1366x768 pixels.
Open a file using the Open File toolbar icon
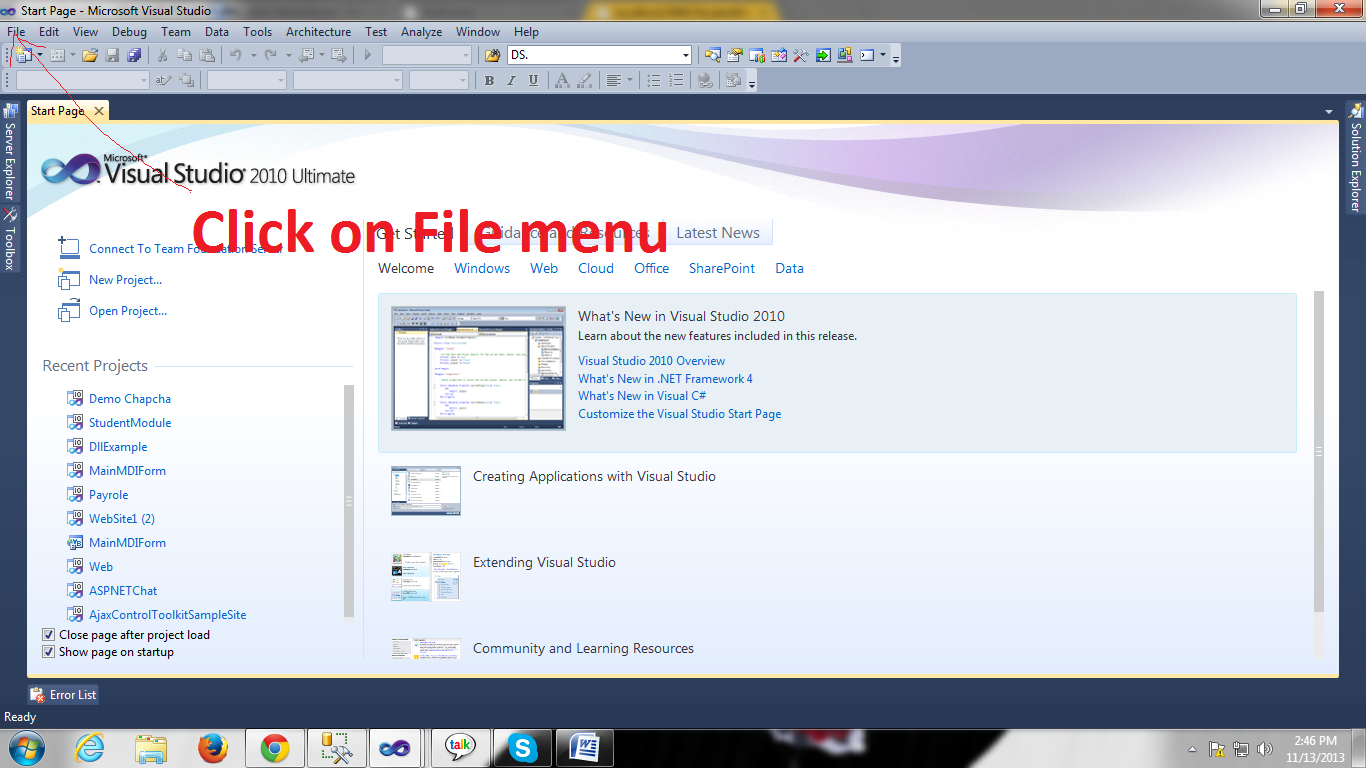click(x=89, y=55)
